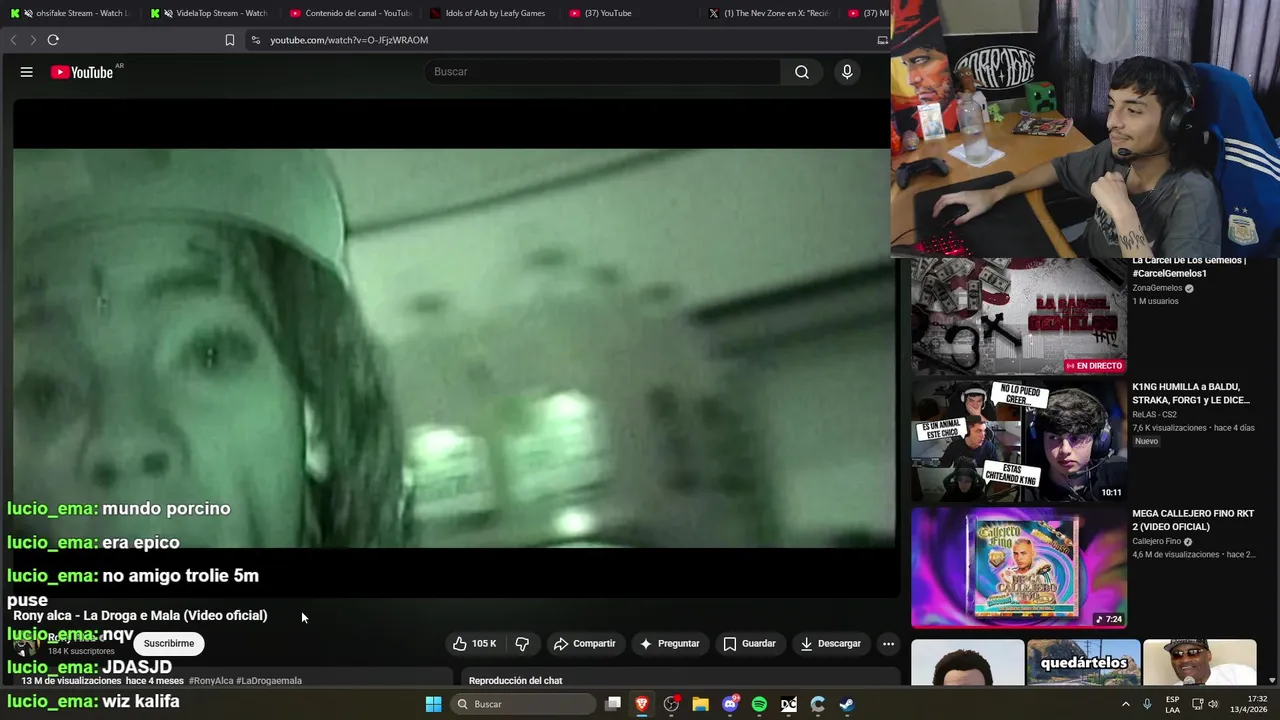The width and height of the screenshot is (1280, 720).
Task: Open File Explorer from taskbar
Action: click(x=700, y=704)
